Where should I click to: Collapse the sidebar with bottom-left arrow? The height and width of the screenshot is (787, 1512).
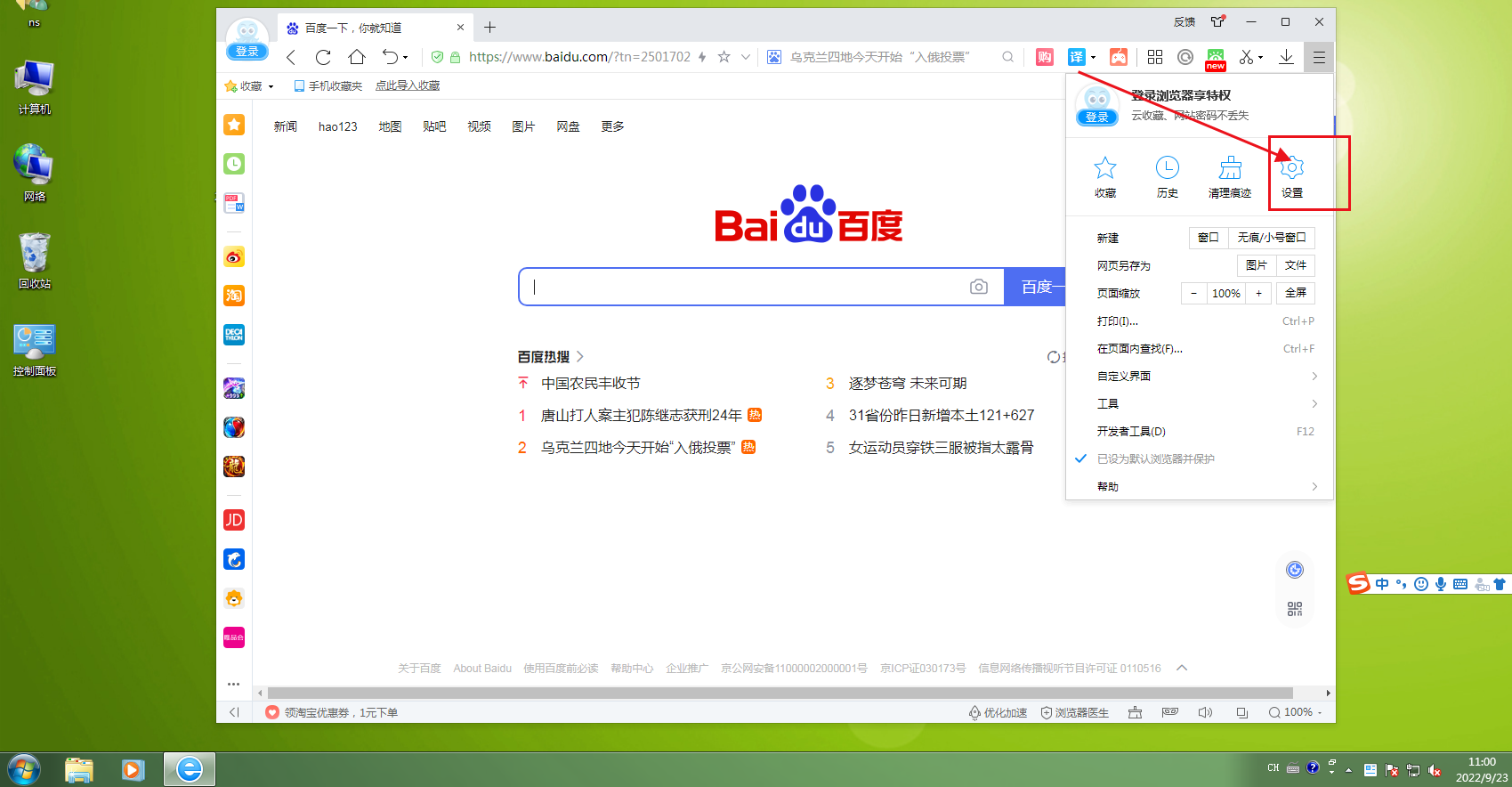pyautogui.click(x=234, y=712)
